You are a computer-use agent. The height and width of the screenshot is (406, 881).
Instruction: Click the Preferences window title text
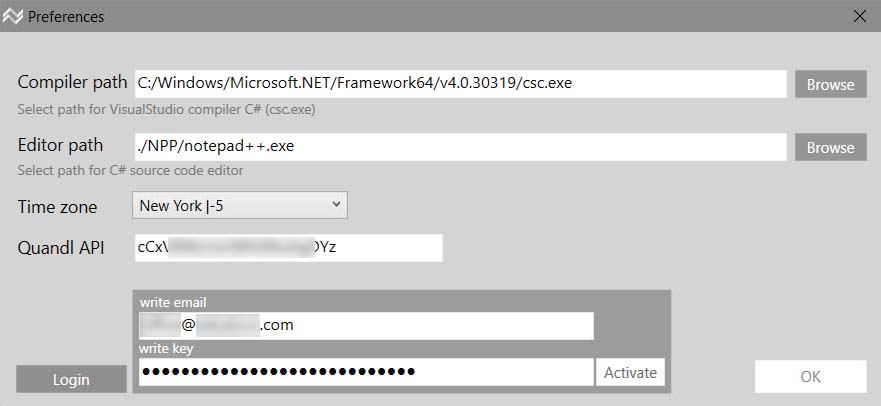point(66,17)
